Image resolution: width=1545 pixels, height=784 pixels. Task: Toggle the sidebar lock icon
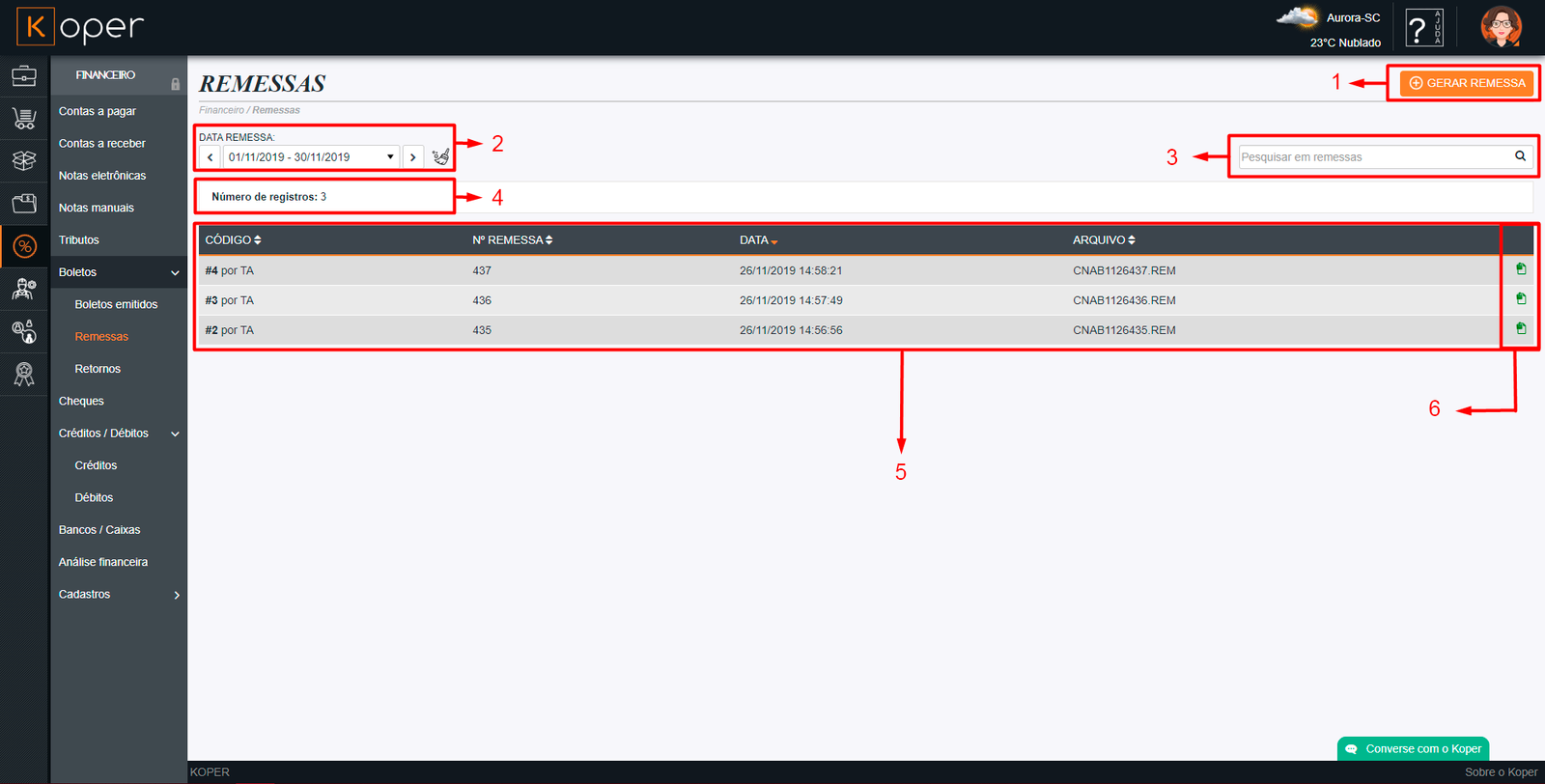point(175,84)
